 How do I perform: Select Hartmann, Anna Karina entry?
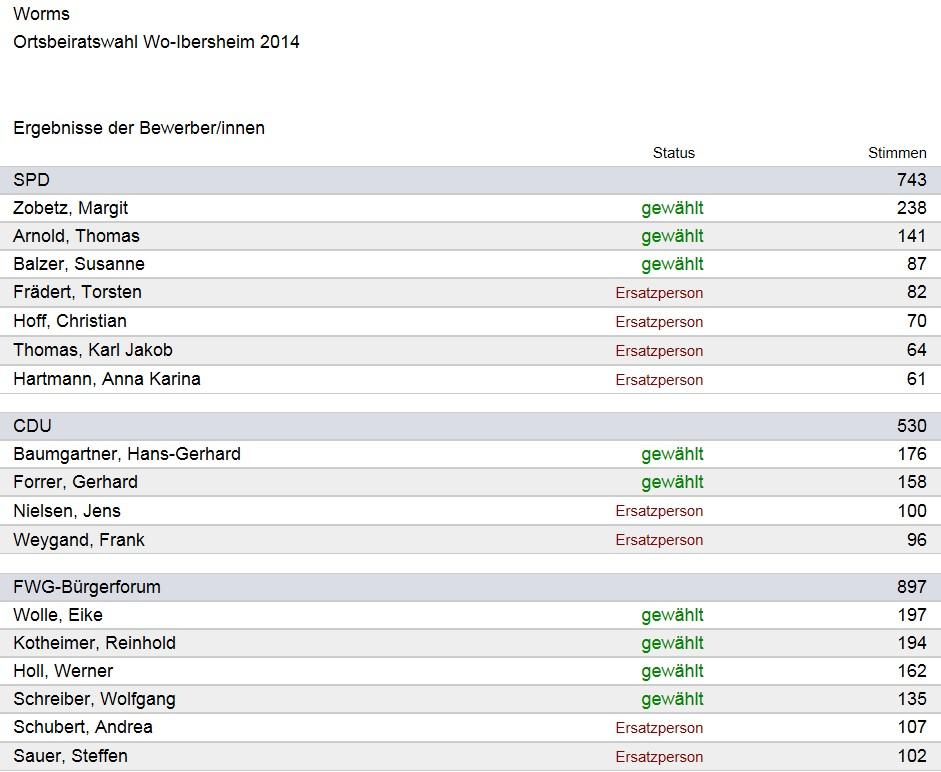[107, 379]
